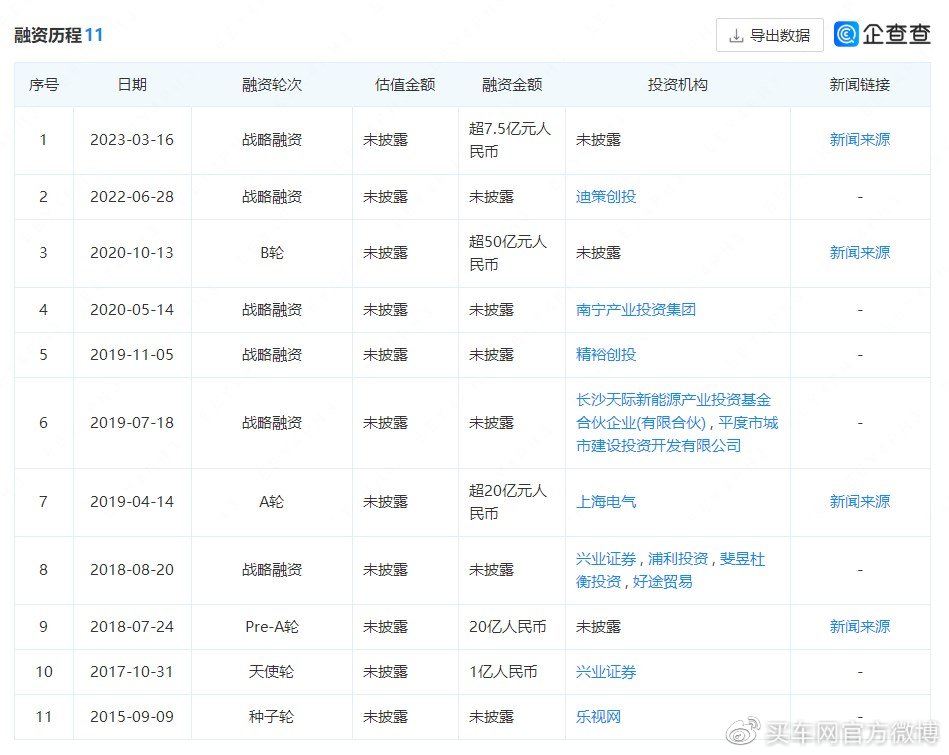Select the date cell 2018-08-20
The height and width of the screenshot is (755, 949).
pyautogui.click(x=132, y=570)
